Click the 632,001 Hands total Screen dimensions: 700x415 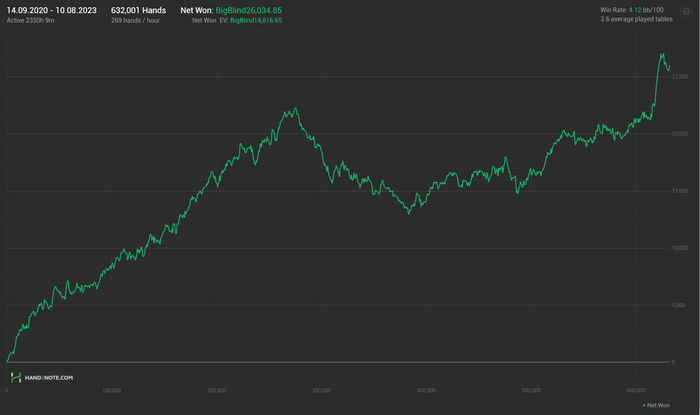(x=138, y=10)
